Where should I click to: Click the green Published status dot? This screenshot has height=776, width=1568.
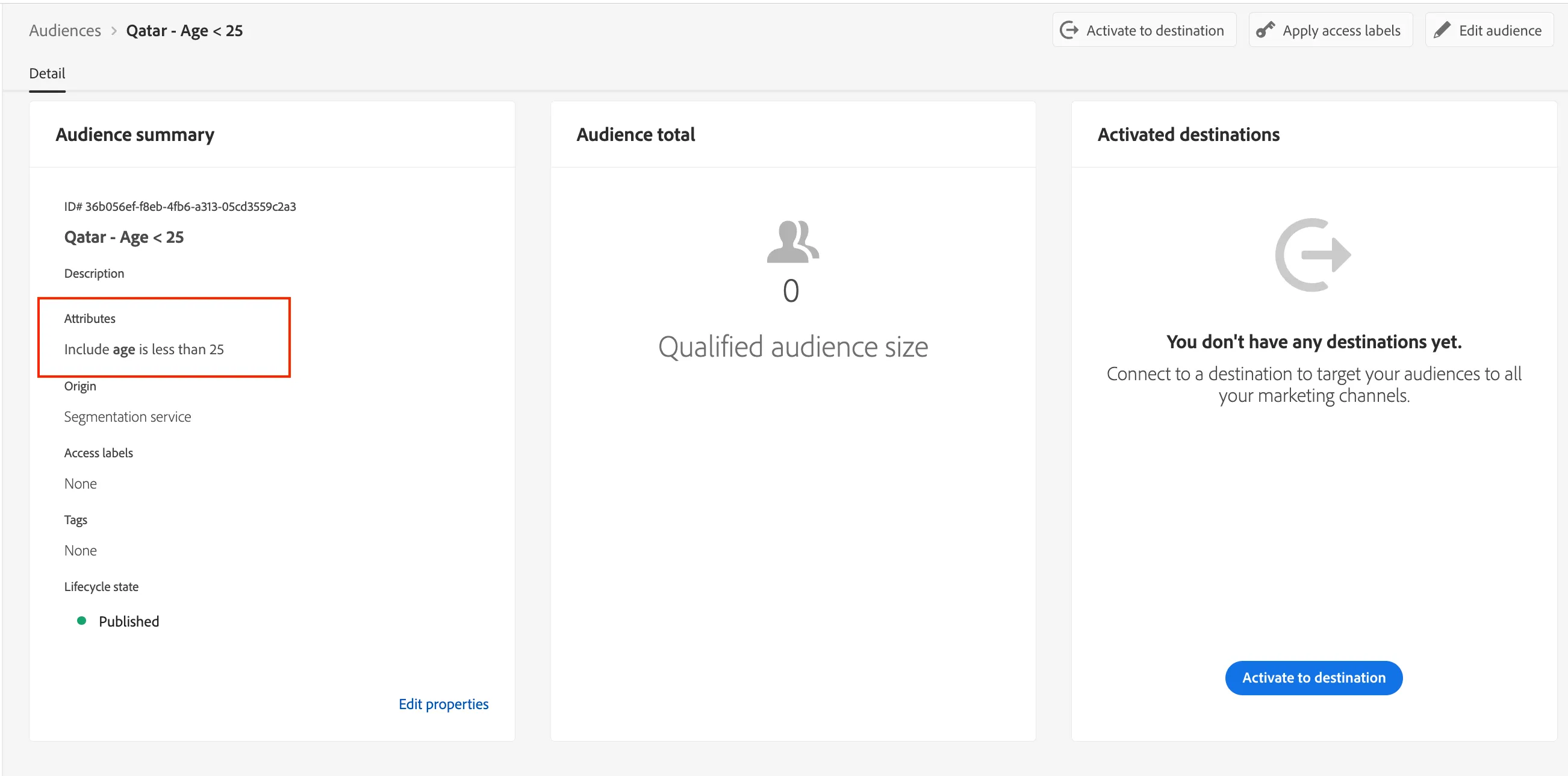pyautogui.click(x=81, y=621)
